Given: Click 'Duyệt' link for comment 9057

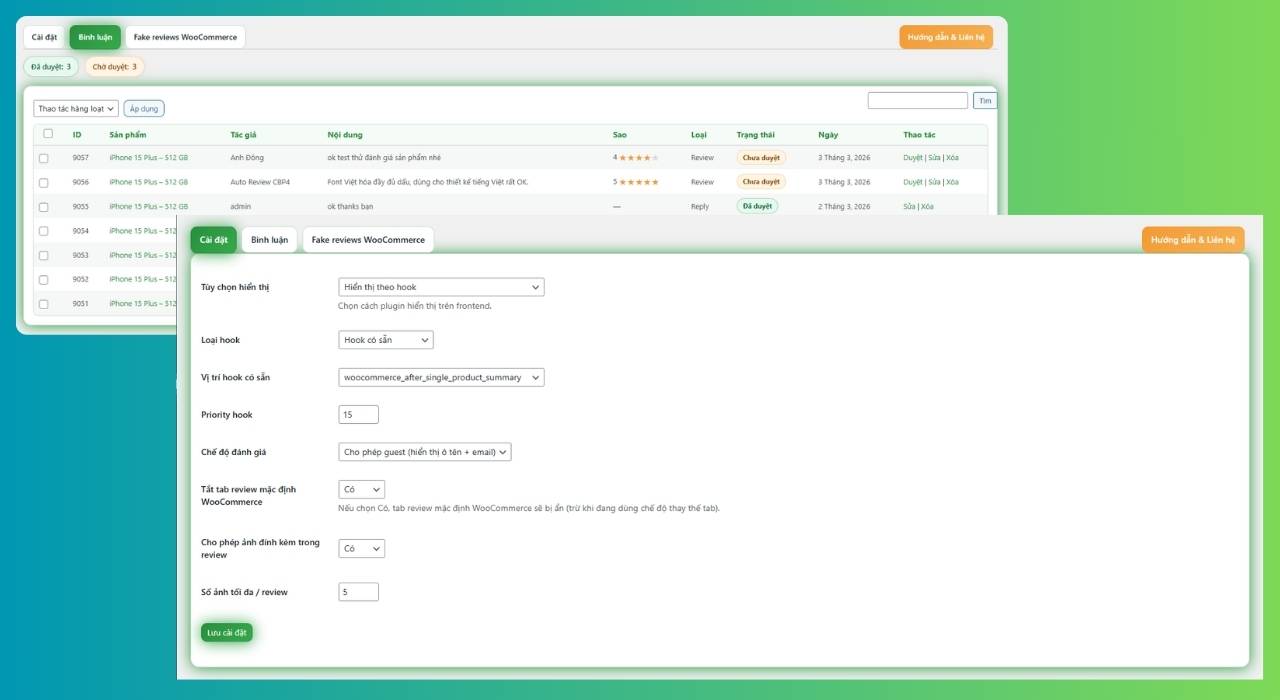Looking at the screenshot, I should pos(912,158).
